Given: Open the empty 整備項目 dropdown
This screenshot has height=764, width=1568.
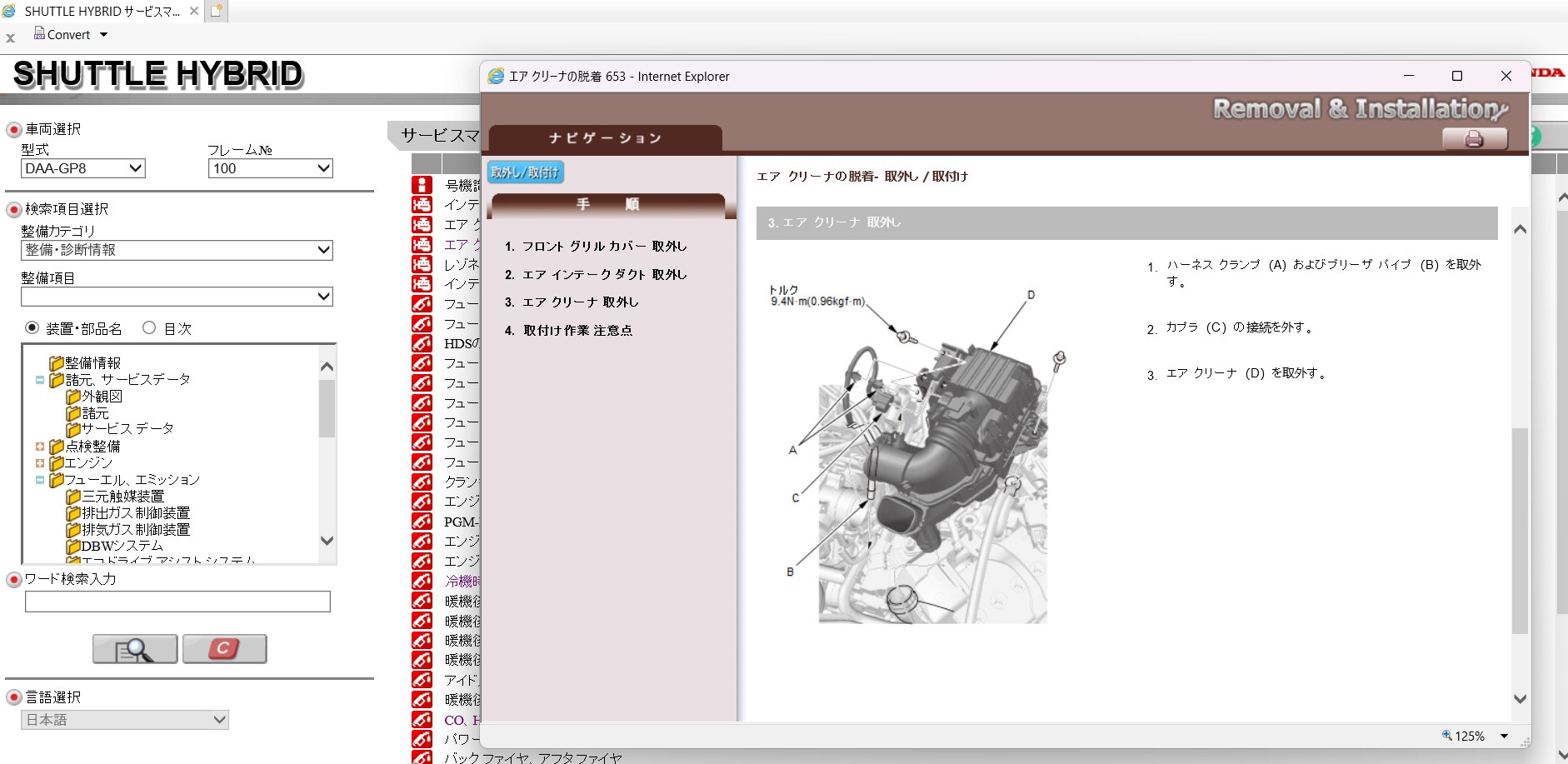Looking at the screenshot, I should [177, 297].
